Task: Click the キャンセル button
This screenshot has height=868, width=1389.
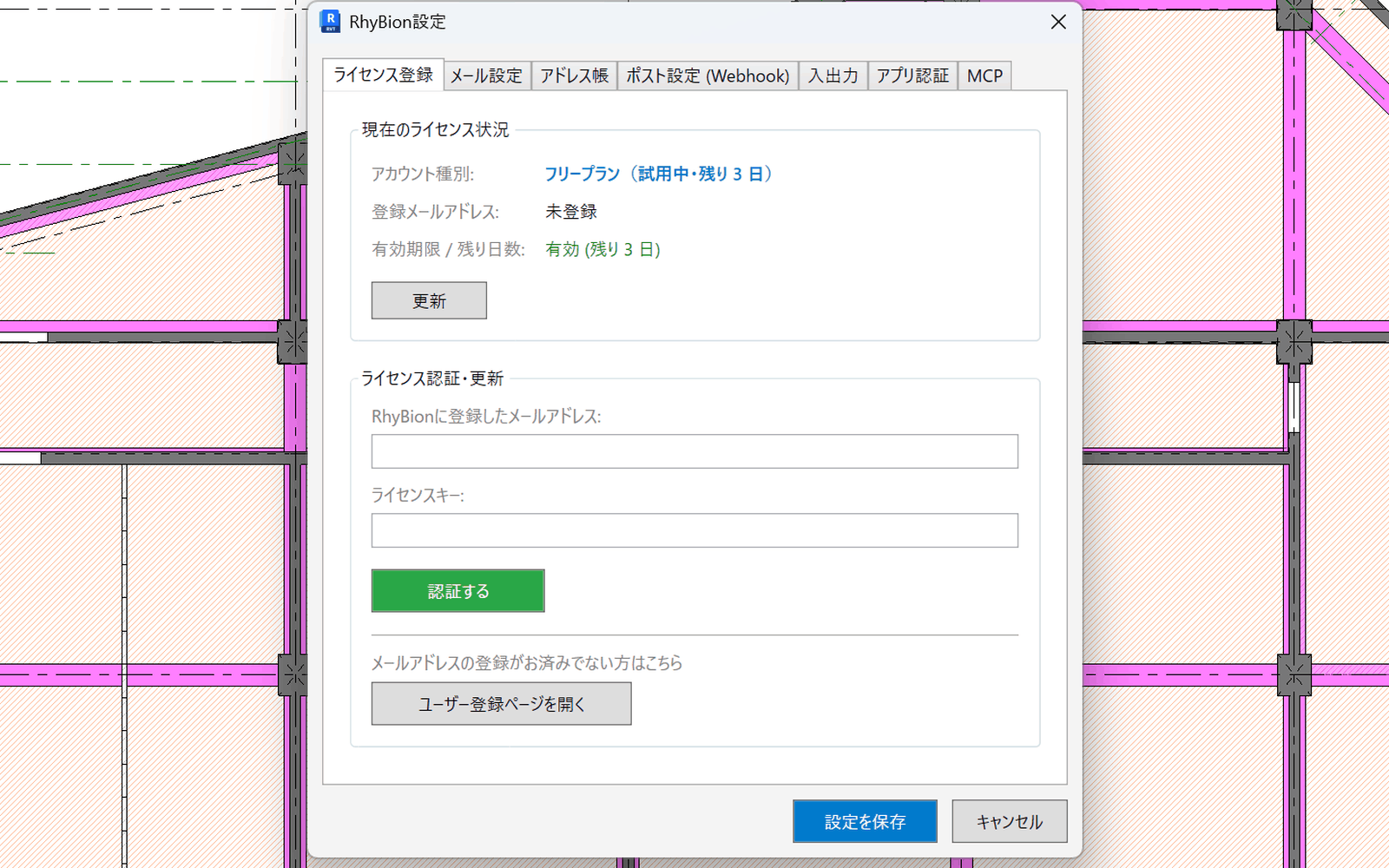Action: pyautogui.click(x=1010, y=821)
